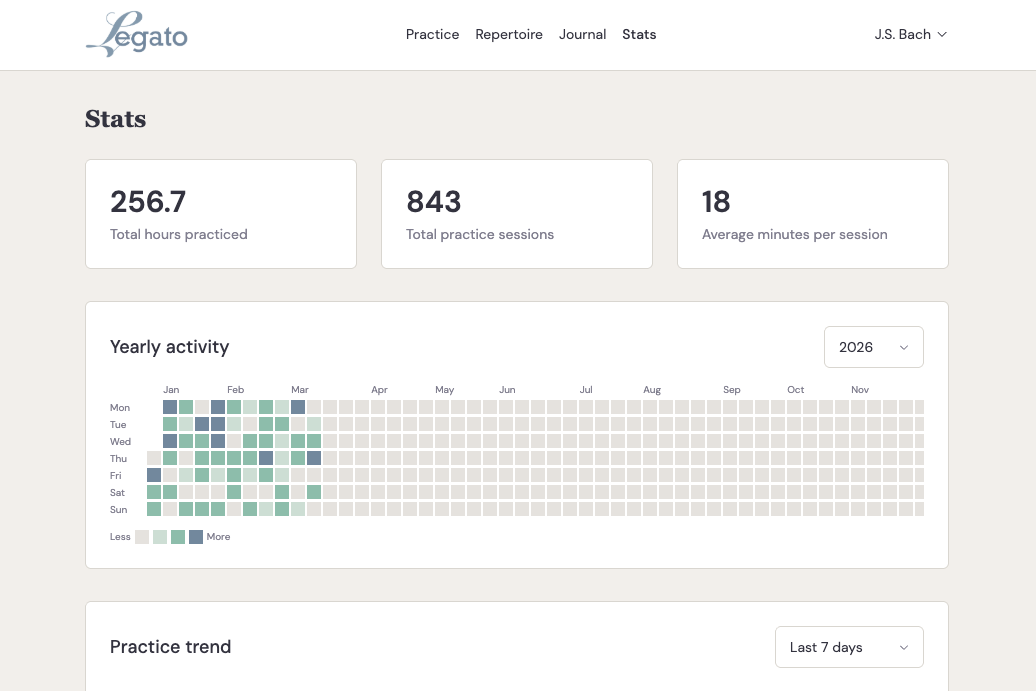Click the first cell in the Thursday row

(154, 458)
